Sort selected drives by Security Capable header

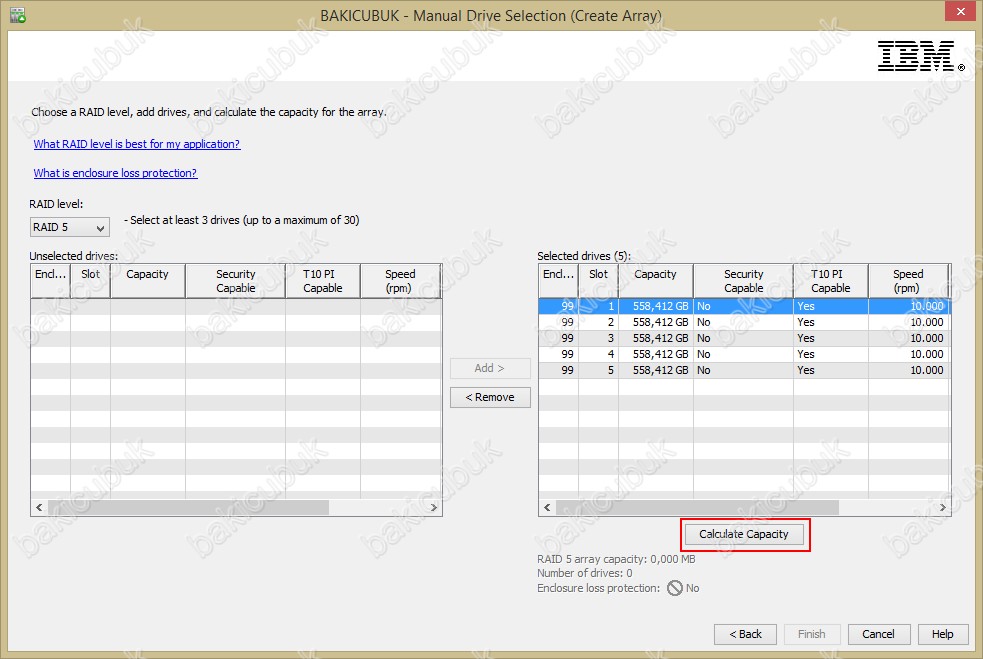(743, 281)
